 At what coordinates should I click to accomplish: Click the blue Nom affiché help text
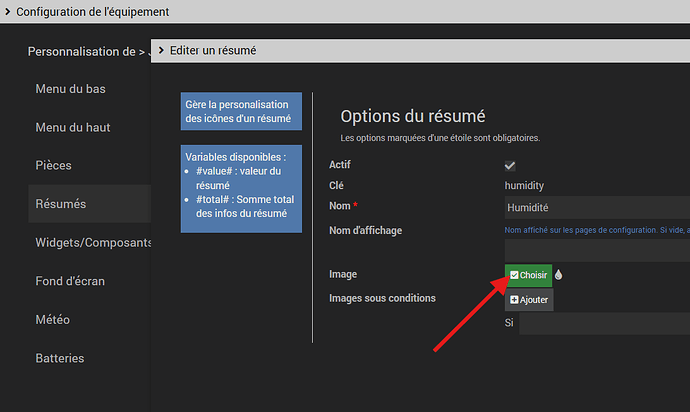597,230
